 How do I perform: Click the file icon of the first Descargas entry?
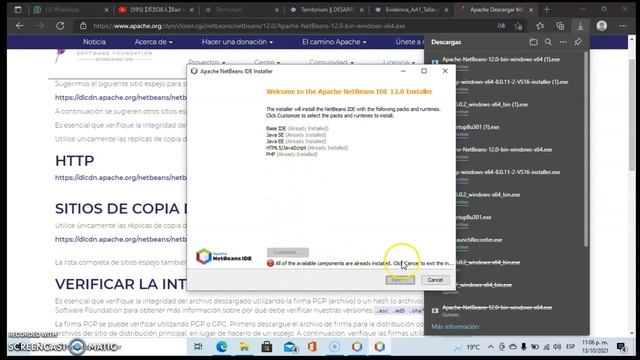tap(435, 62)
